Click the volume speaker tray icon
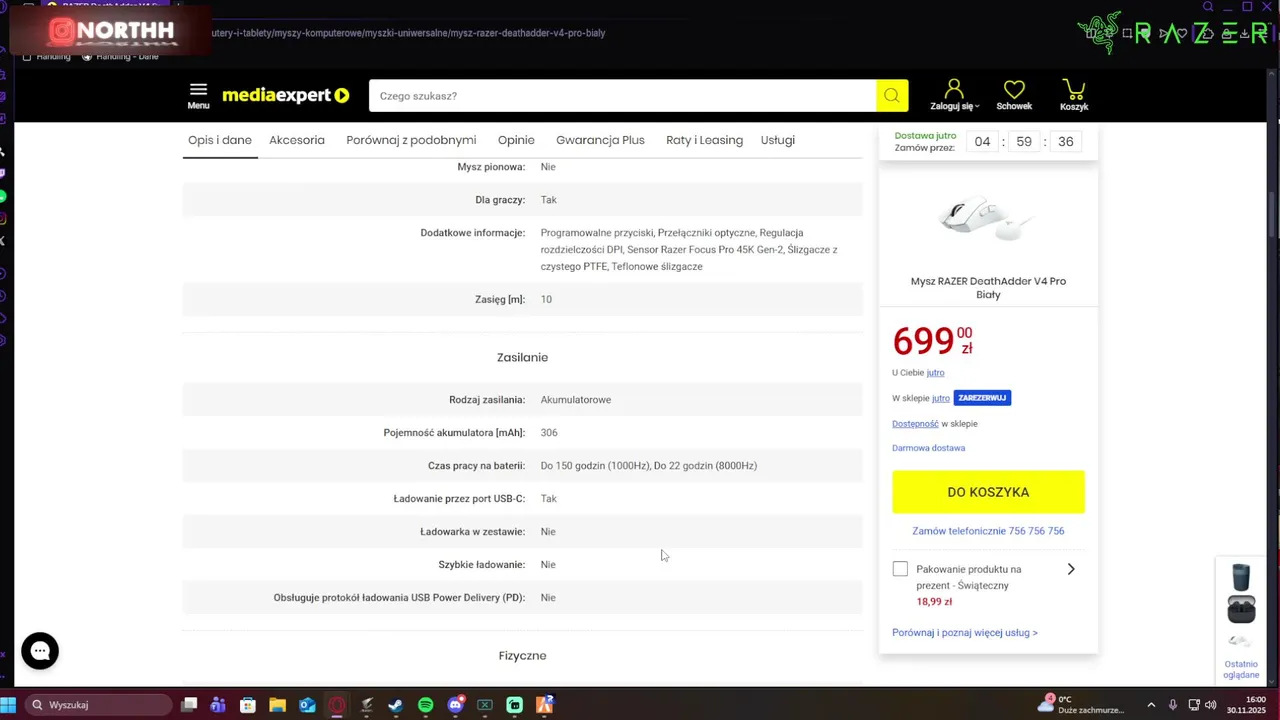Screen dimensions: 1280x720 point(1211,705)
